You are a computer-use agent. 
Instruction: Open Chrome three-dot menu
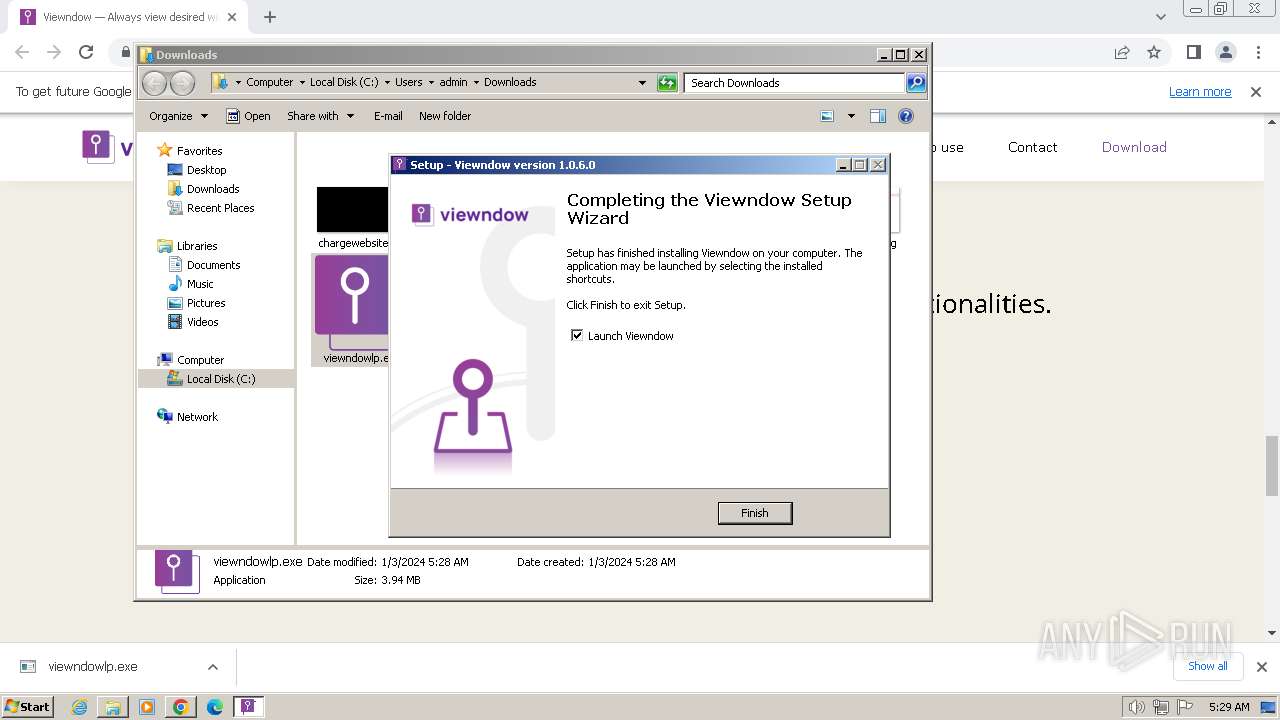1257,52
